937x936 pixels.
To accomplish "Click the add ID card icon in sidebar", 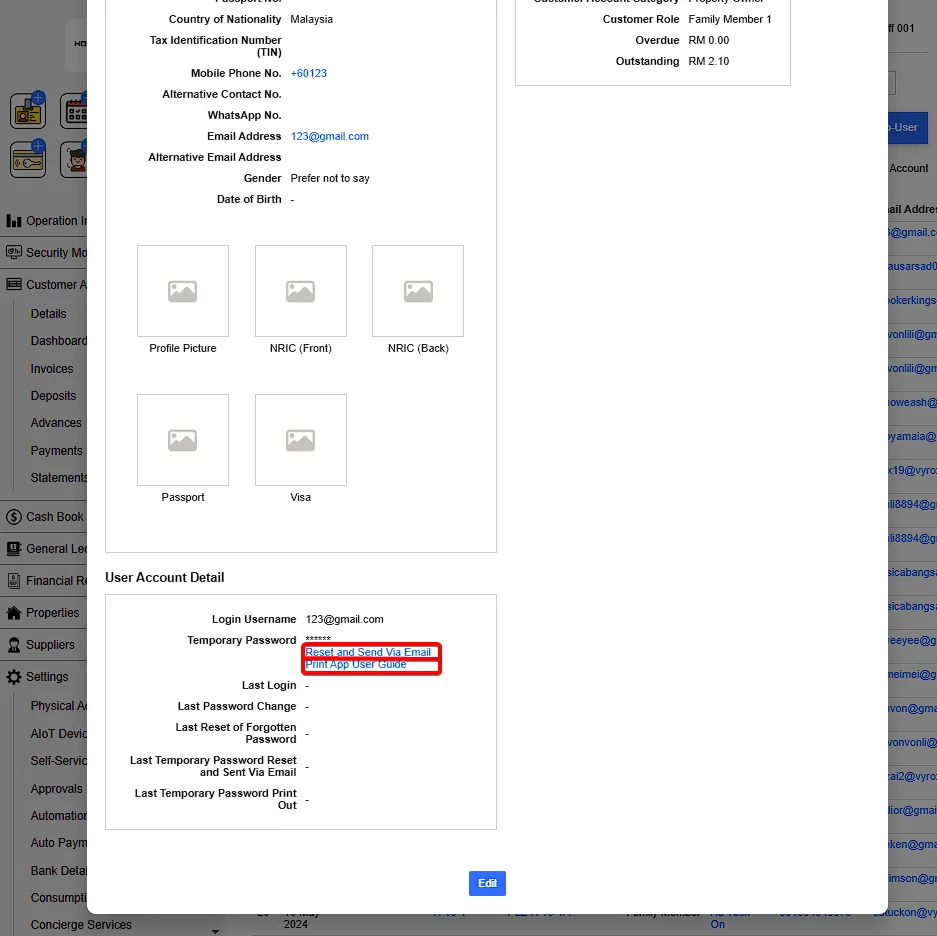I will point(28,111).
